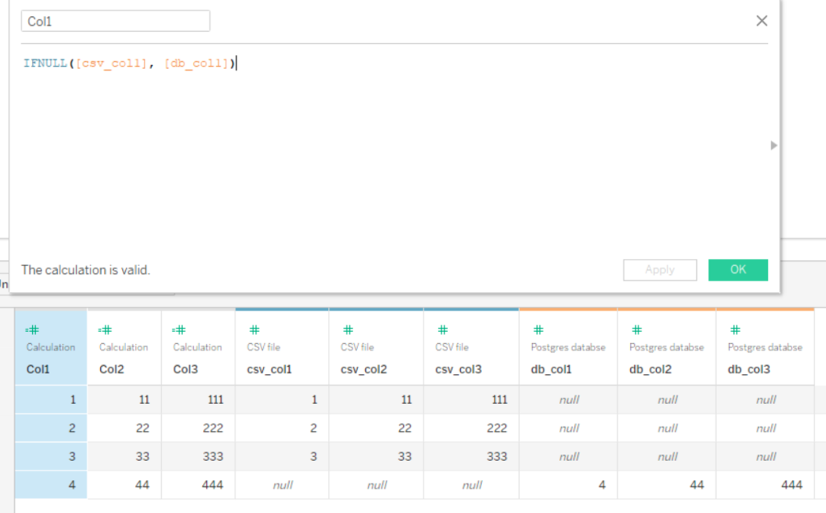Click the hash icon above csv_col3
Viewport: 826px width, 513px height.
443,330
